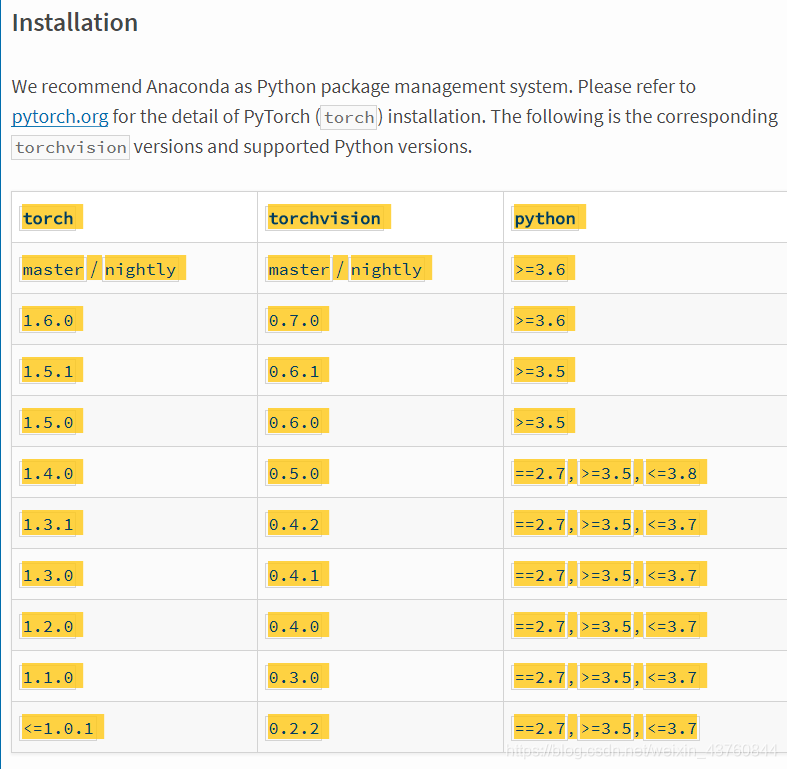
Task: Click <=3.7 in the 1.3.1 row
Action: (x=672, y=525)
